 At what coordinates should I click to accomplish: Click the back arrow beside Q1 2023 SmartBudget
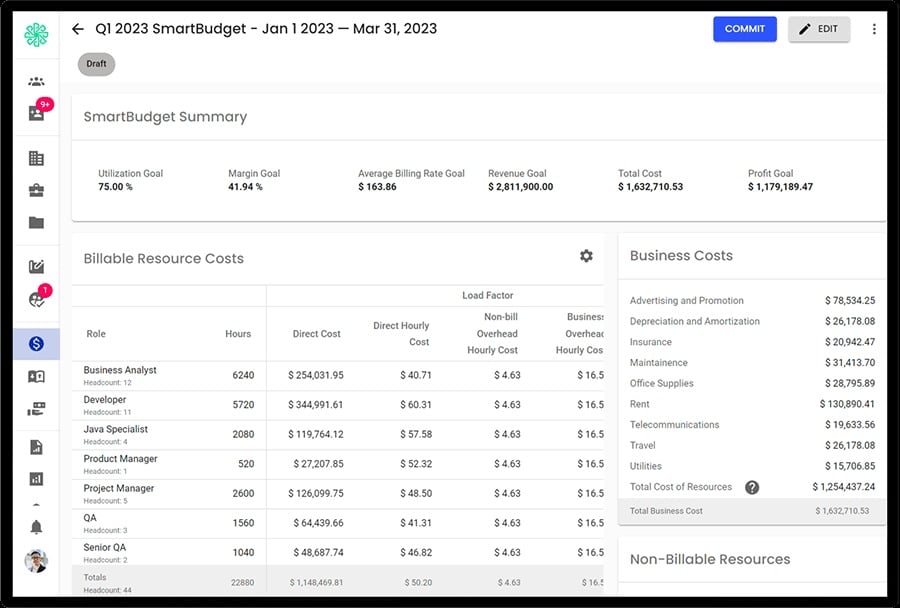coord(78,29)
